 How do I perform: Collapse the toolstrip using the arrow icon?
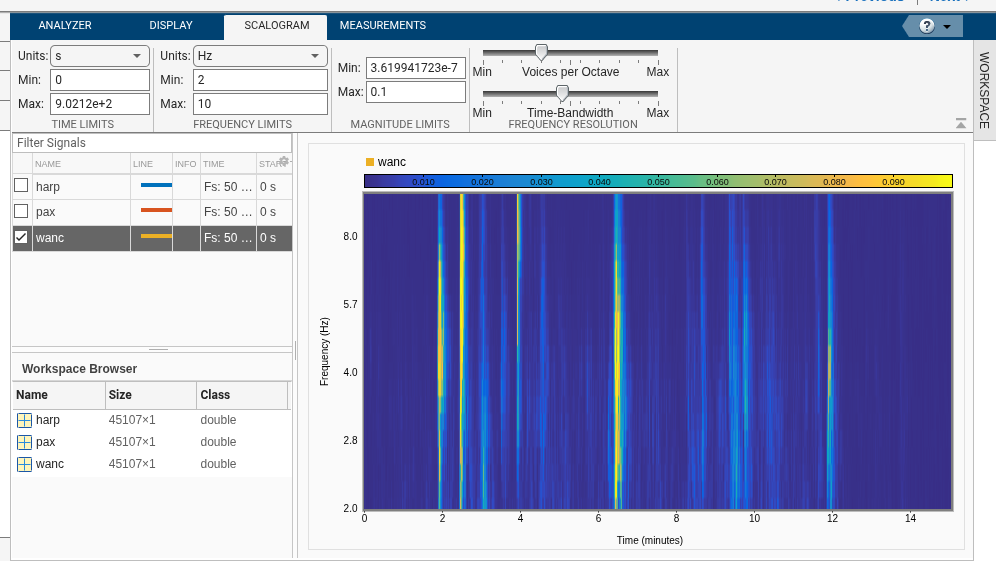point(961,124)
